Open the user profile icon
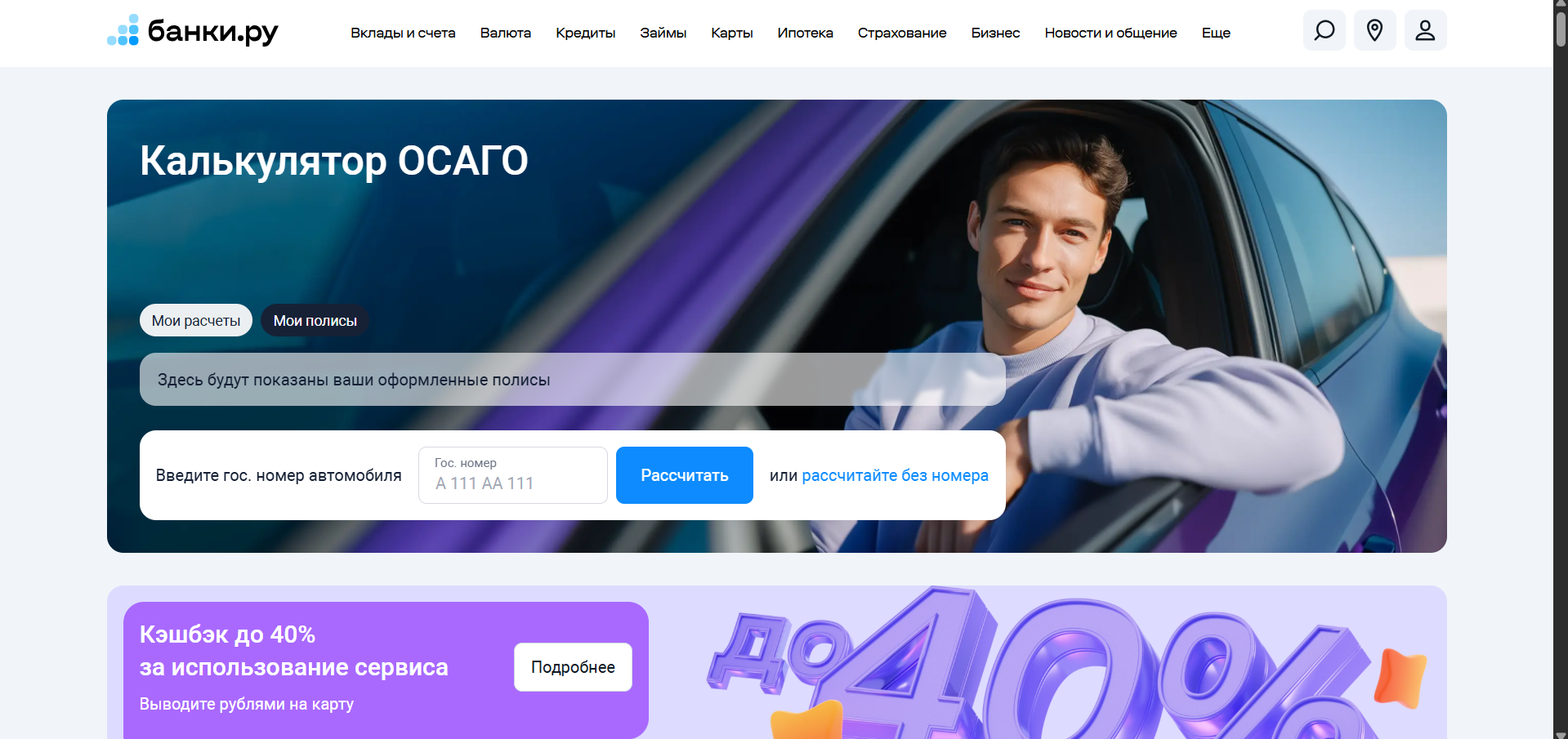The image size is (1568, 739). pyautogui.click(x=1425, y=31)
